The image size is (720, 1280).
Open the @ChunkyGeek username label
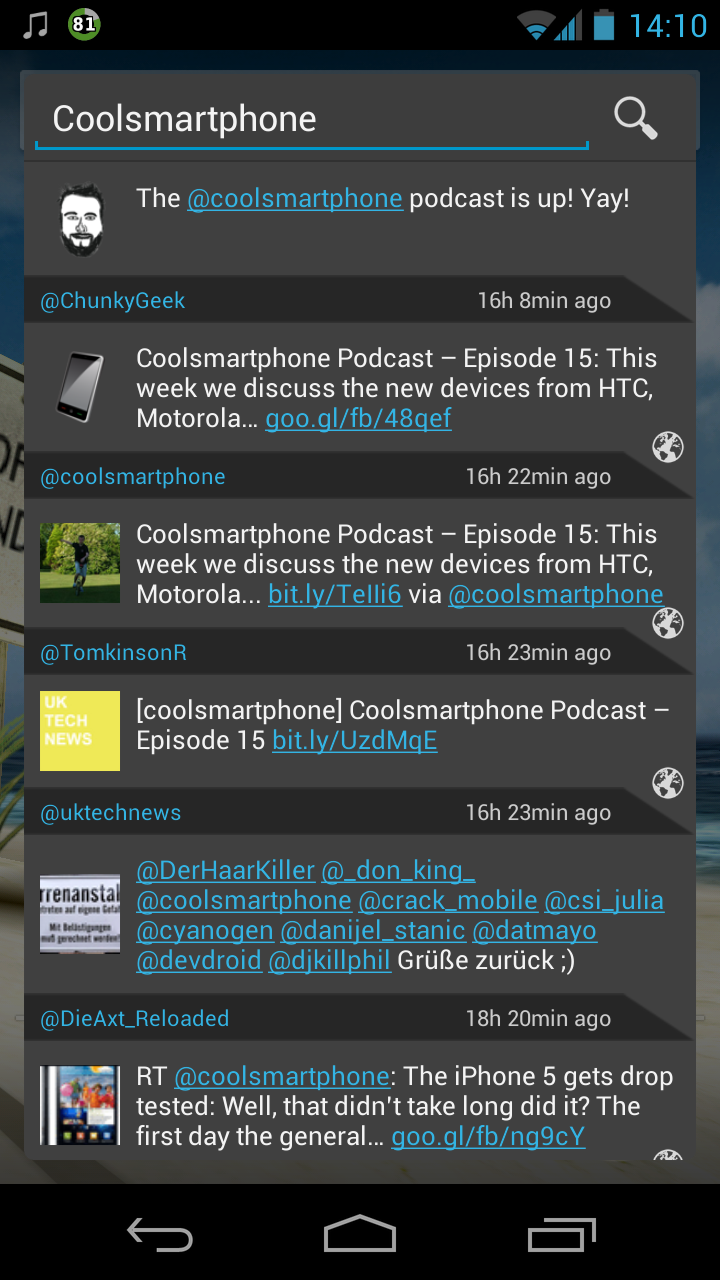[x=112, y=301]
